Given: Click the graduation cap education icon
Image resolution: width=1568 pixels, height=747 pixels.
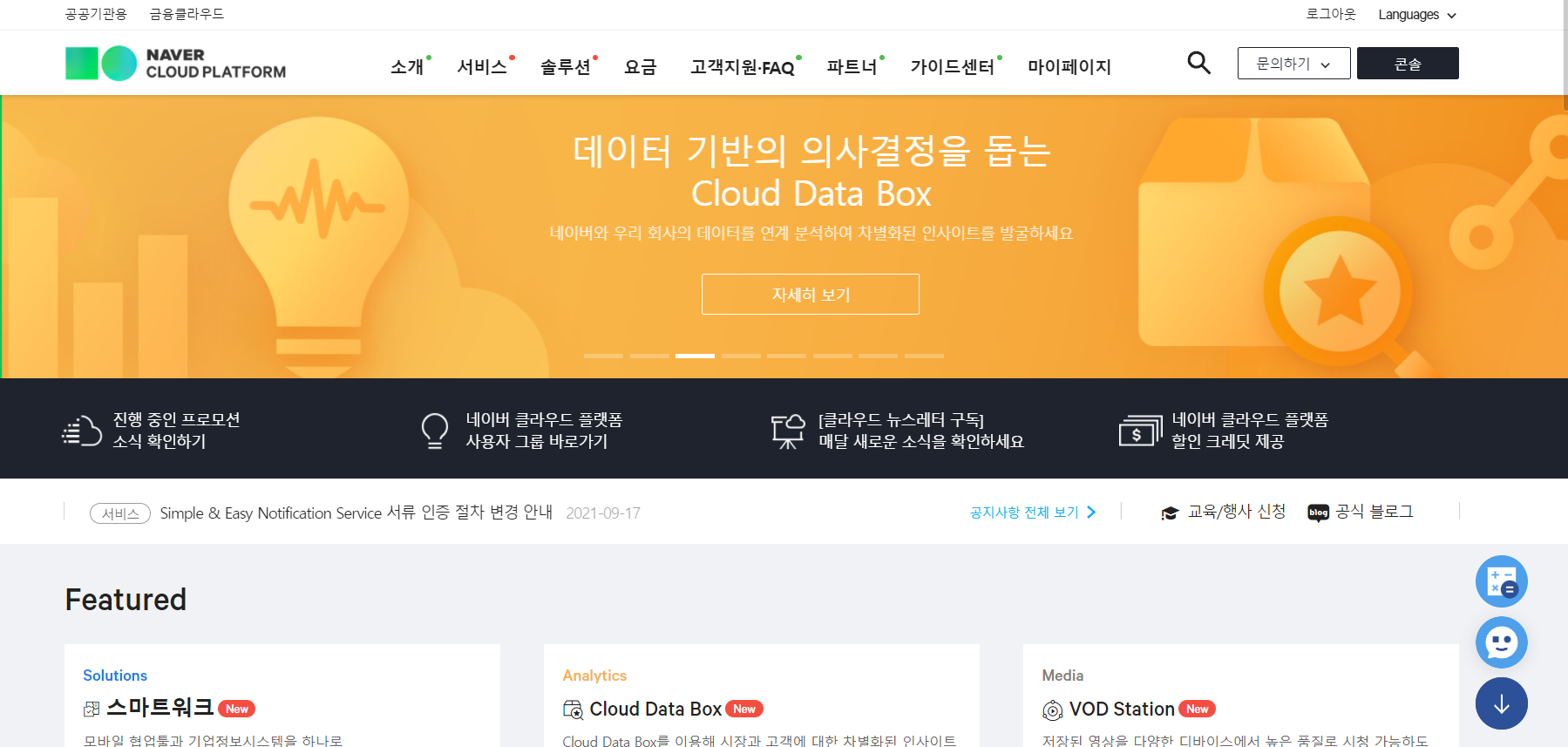Looking at the screenshot, I should tap(1170, 513).
